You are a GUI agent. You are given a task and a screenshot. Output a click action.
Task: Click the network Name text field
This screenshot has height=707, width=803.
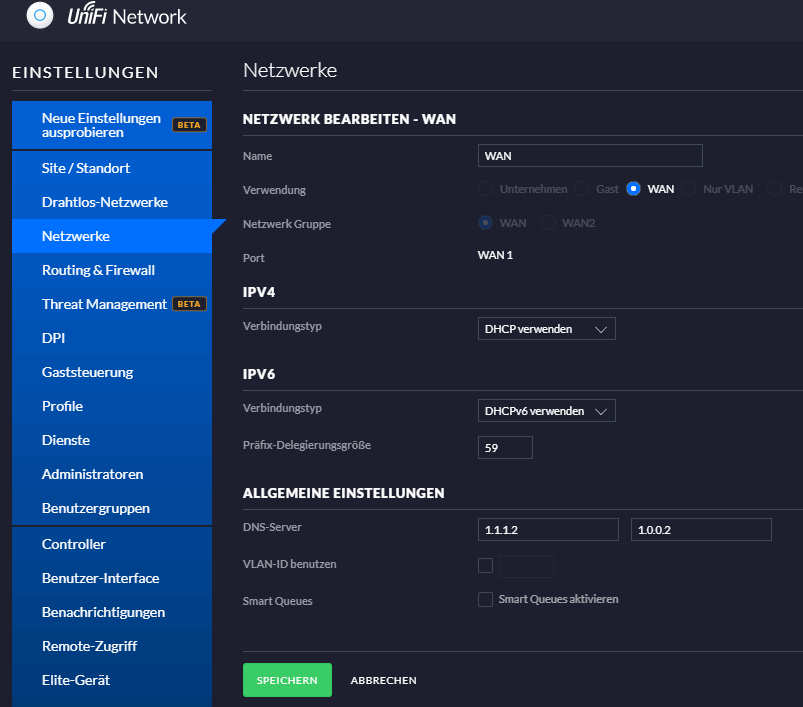590,156
